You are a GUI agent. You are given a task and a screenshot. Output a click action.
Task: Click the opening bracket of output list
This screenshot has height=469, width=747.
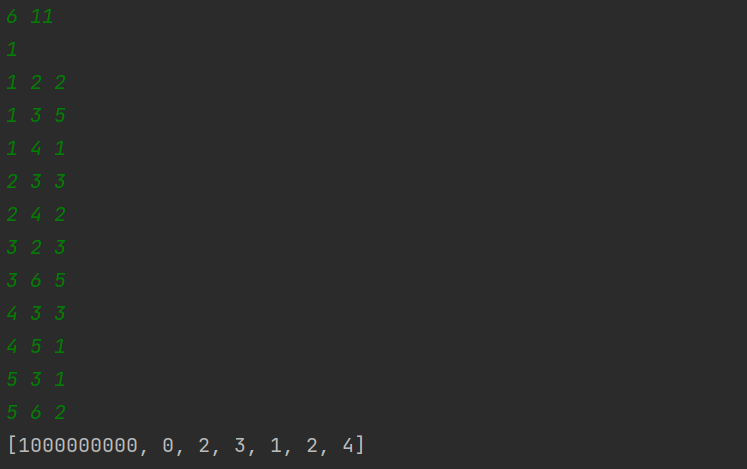(12, 446)
